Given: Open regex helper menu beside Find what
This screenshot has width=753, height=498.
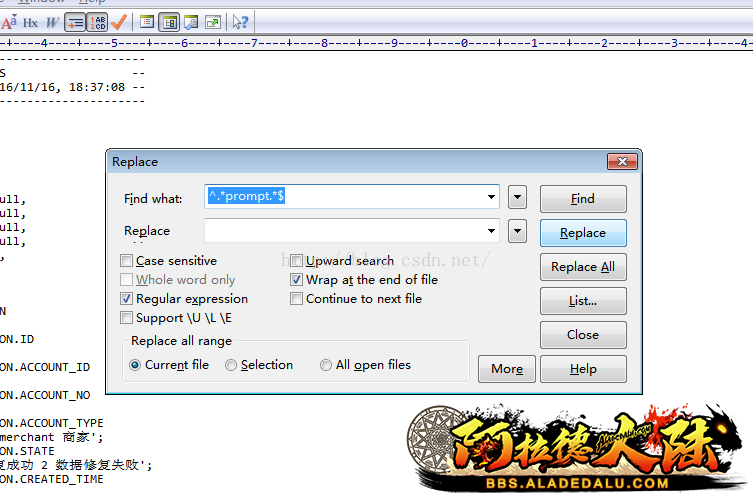Looking at the screenshot, I should (x=517, y=197).
